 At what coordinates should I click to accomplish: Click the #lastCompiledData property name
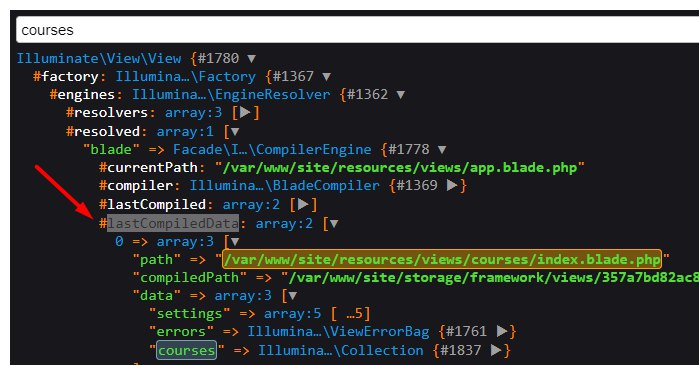(173, 224)
